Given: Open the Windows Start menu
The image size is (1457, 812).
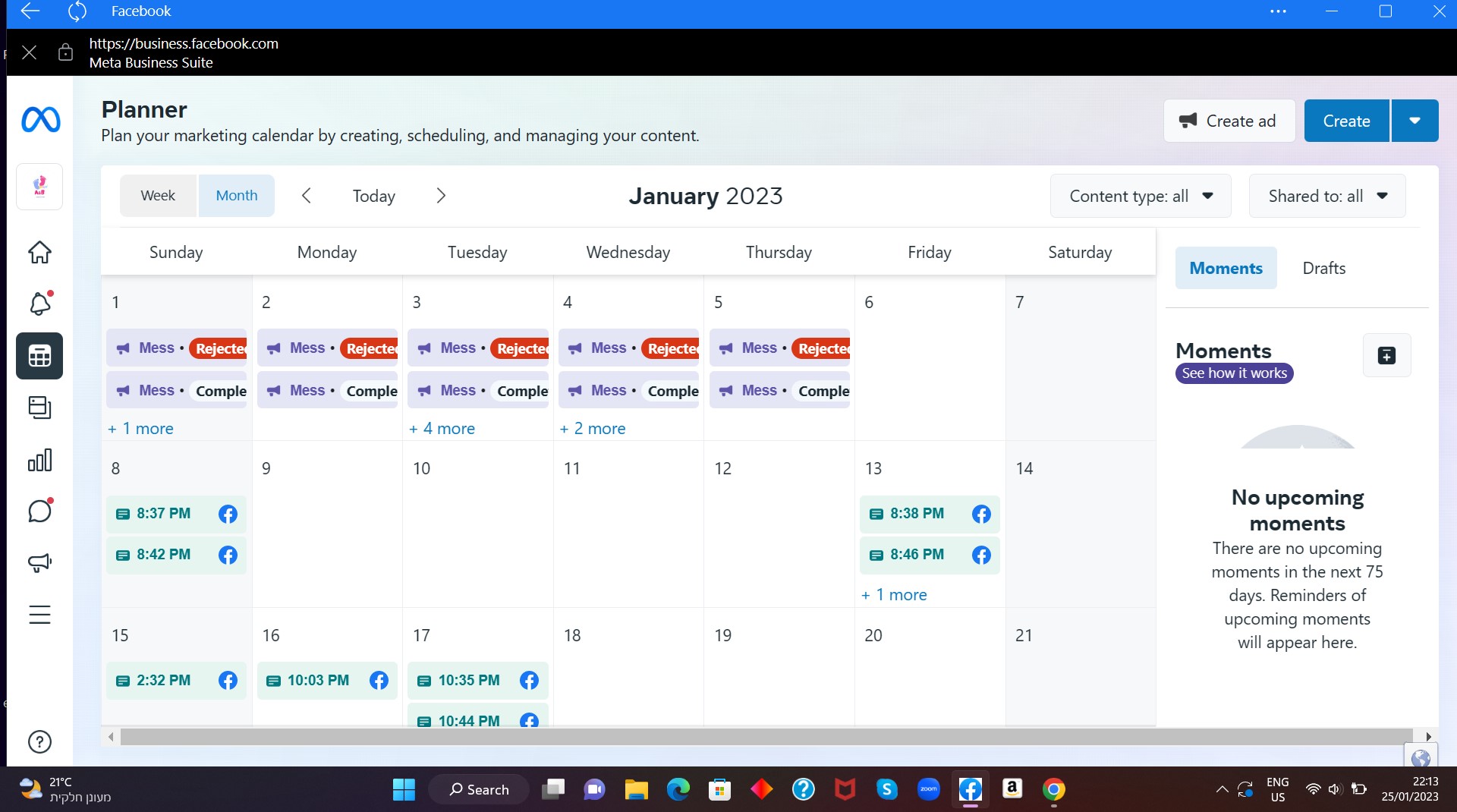Looking at the screenshot, I should 404,789.
